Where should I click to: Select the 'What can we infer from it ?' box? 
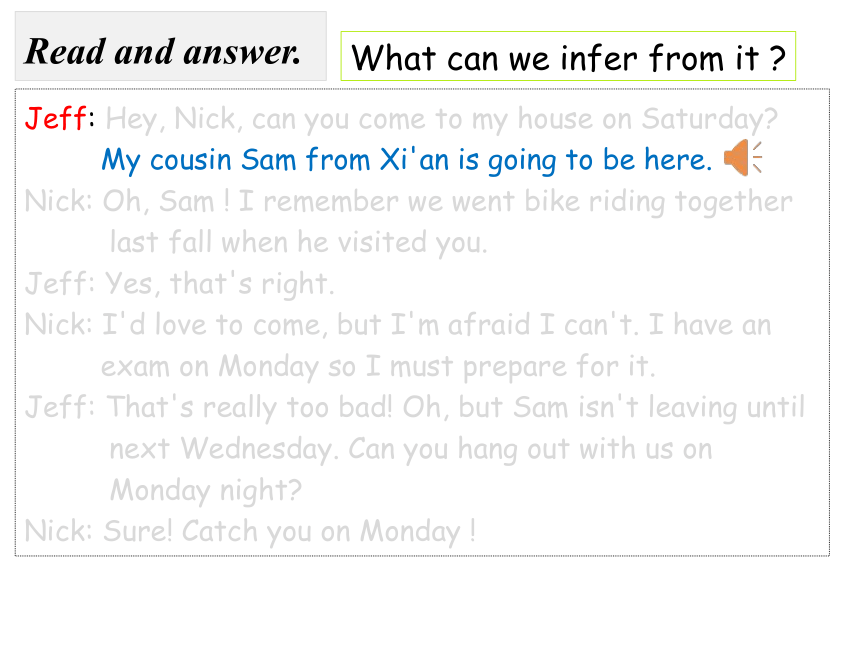(568, 56)
